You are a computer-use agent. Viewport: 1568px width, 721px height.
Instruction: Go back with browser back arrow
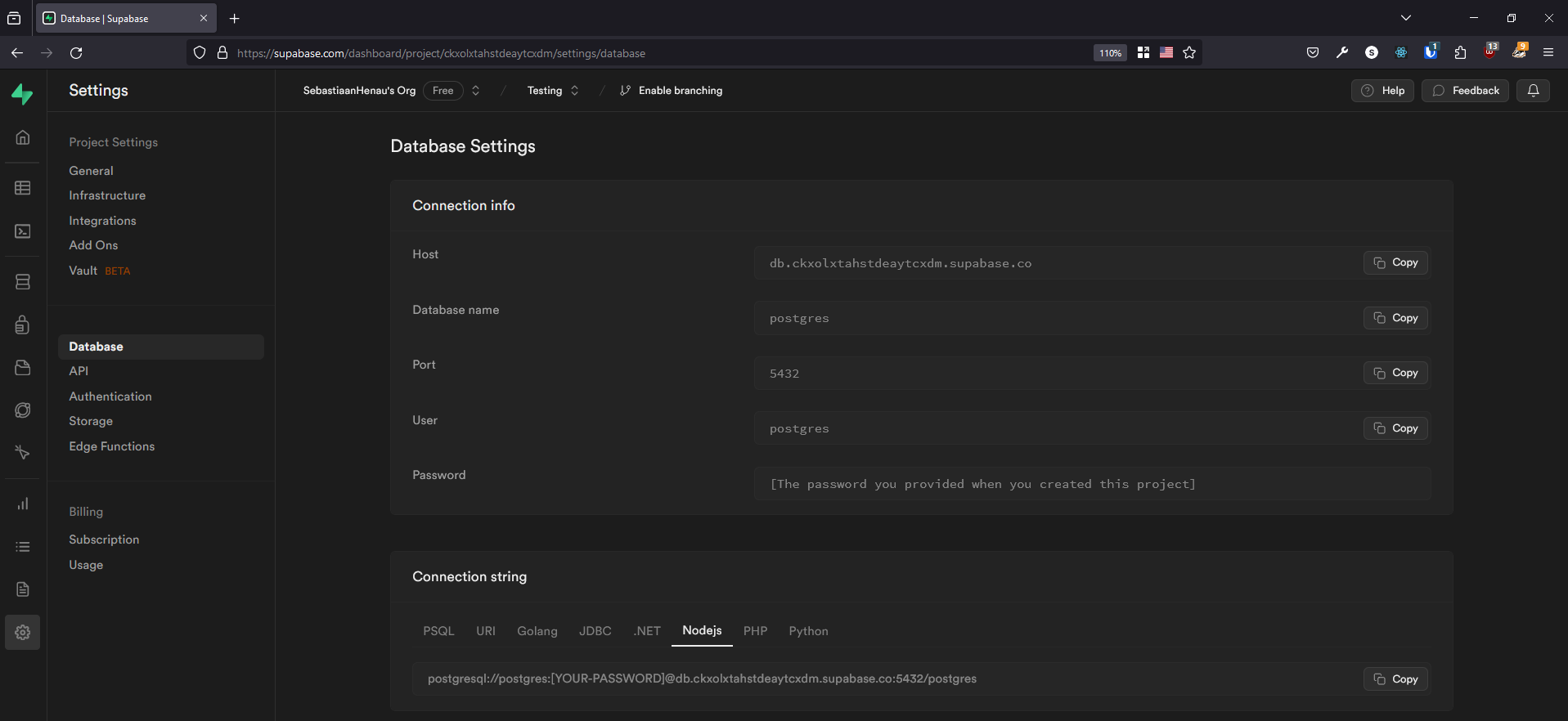click(x=17, y=53)
